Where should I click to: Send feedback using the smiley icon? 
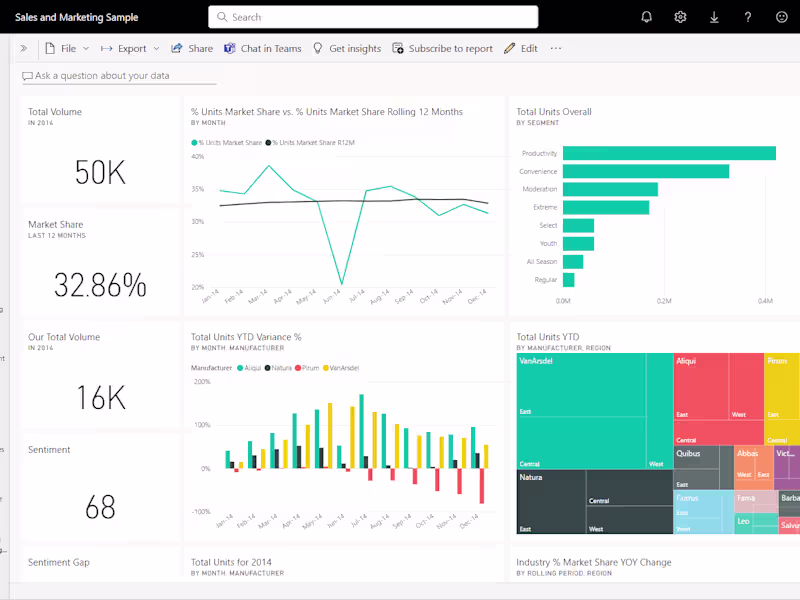(780, 16)
